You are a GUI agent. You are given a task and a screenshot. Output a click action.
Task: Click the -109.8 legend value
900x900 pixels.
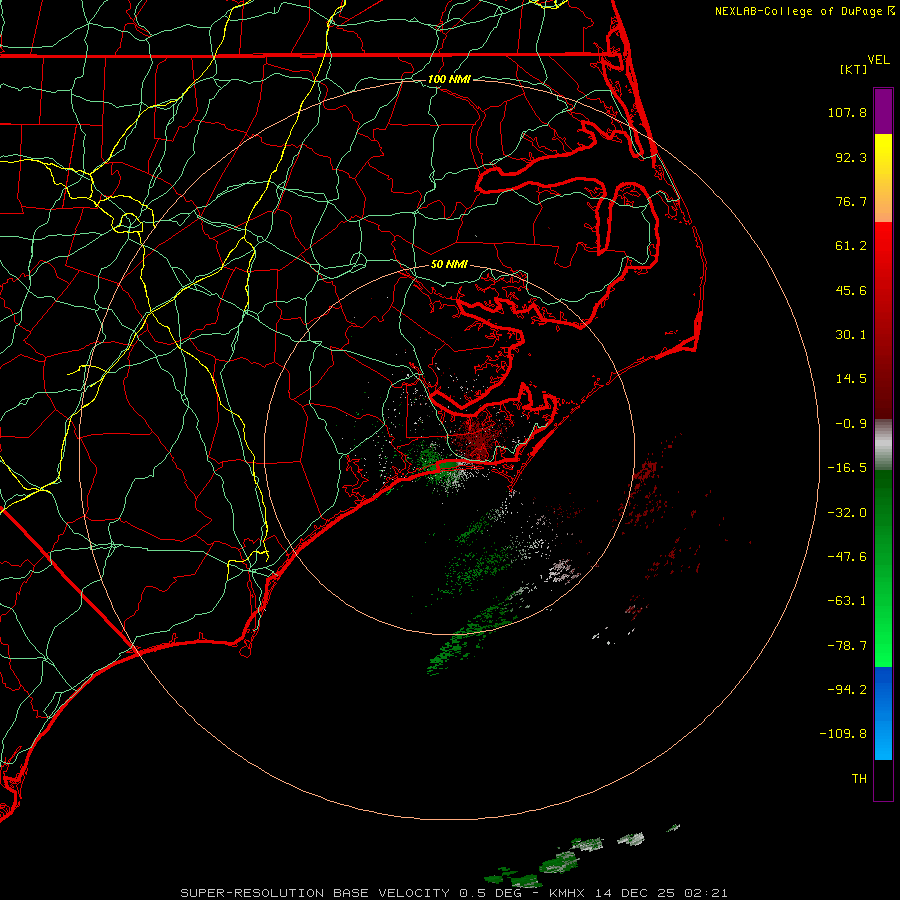[x=844, y=734]
